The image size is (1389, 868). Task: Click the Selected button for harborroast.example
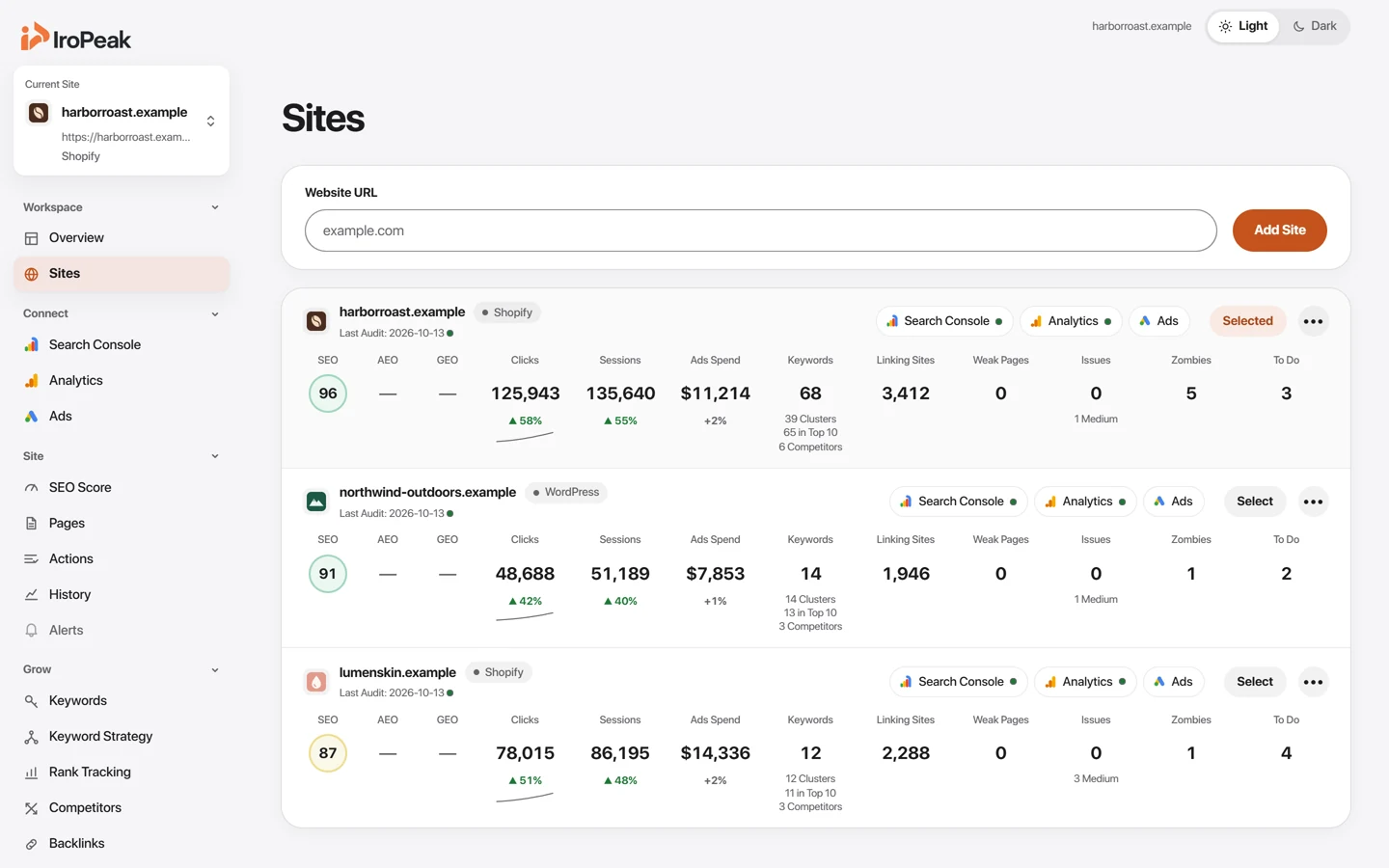[x=1247, y=321]
